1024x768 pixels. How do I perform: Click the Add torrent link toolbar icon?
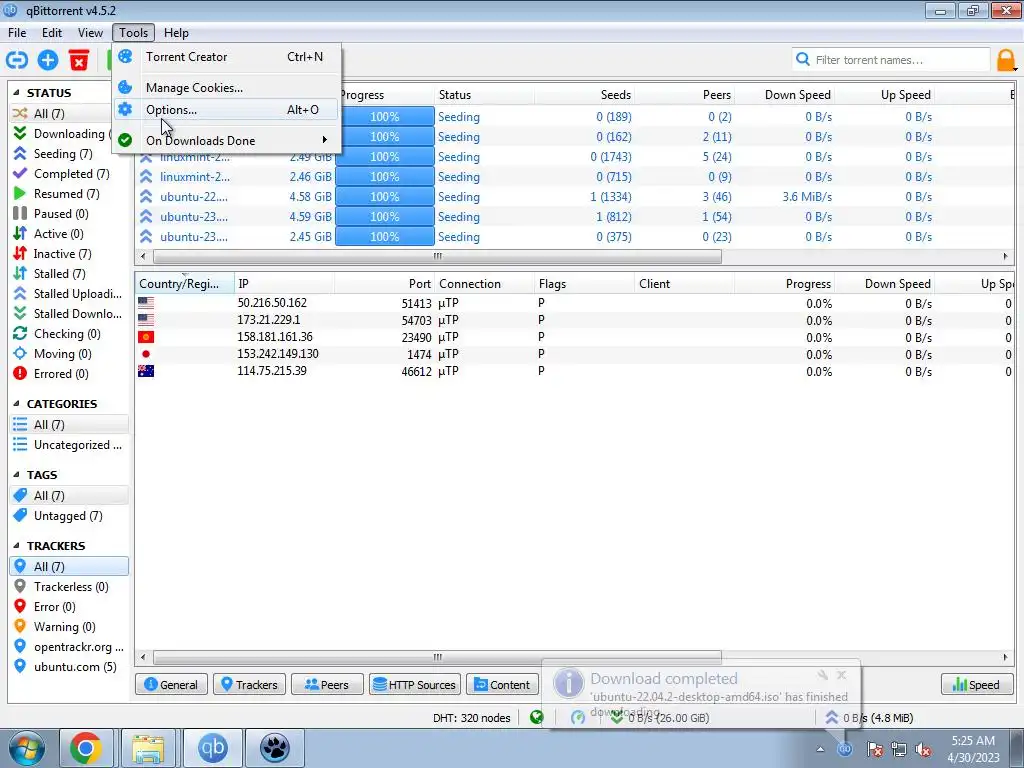[17, 60]
